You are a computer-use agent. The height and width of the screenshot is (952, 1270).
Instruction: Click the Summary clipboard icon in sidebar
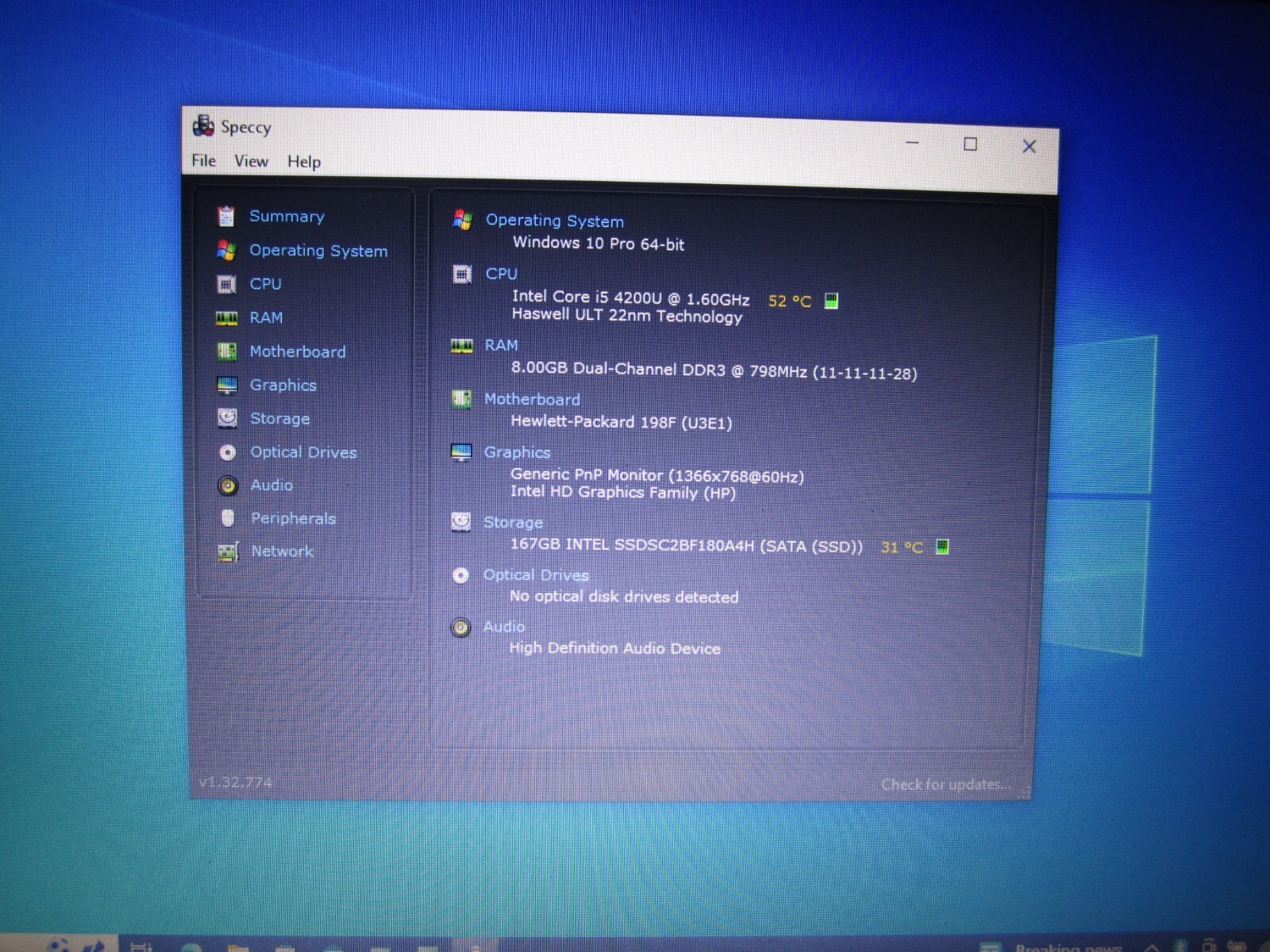coord(226,216)
